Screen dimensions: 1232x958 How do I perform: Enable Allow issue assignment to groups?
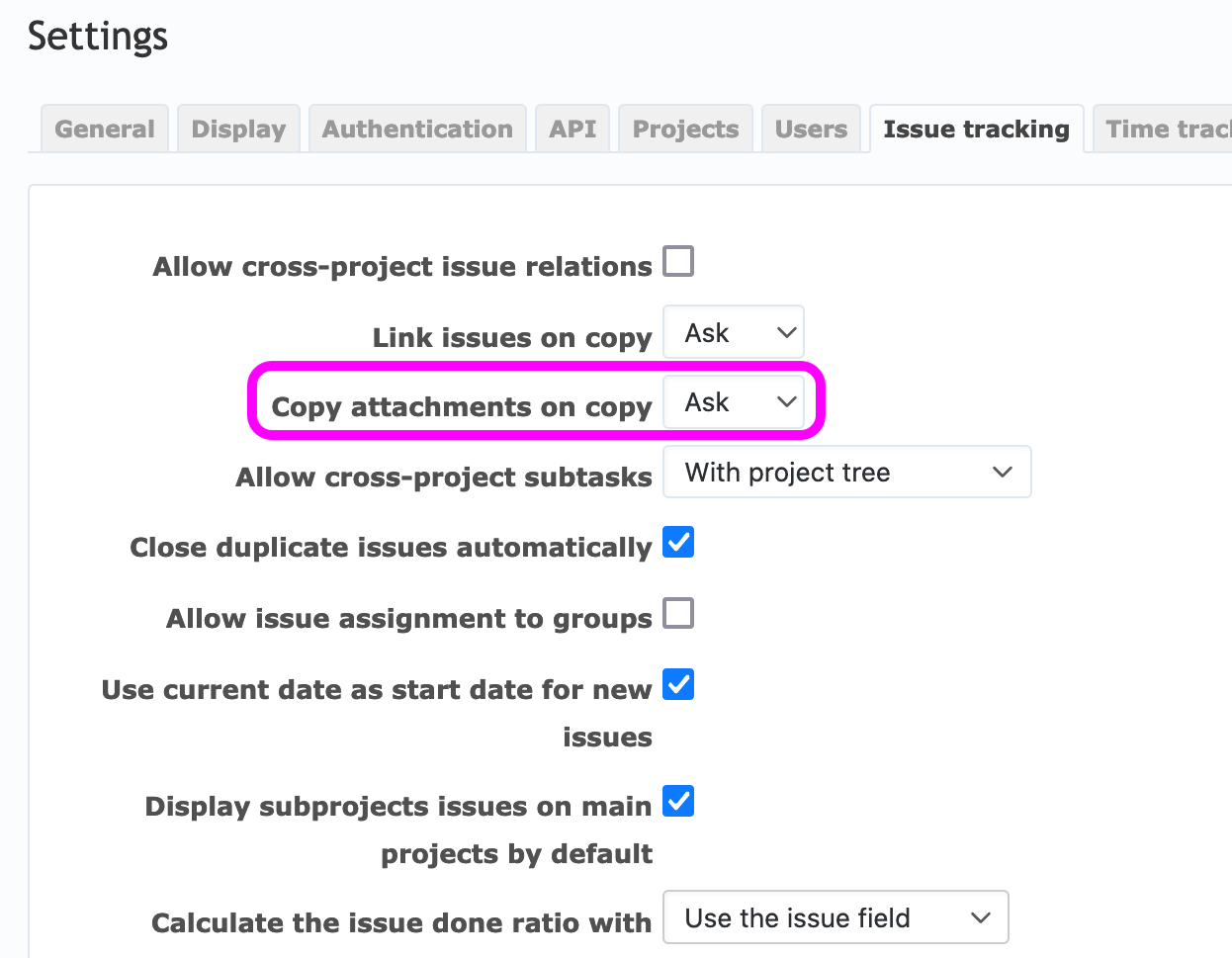click(678, 613)
